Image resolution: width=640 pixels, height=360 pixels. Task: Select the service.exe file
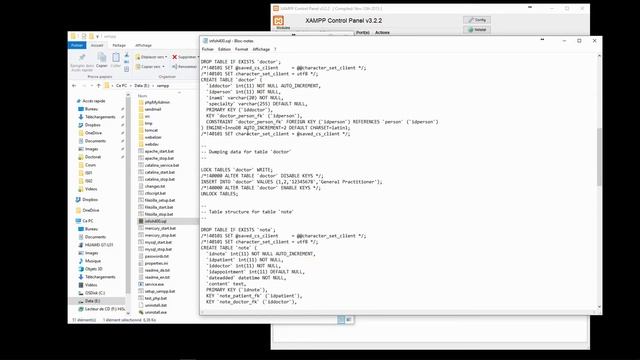coord(154,284)
